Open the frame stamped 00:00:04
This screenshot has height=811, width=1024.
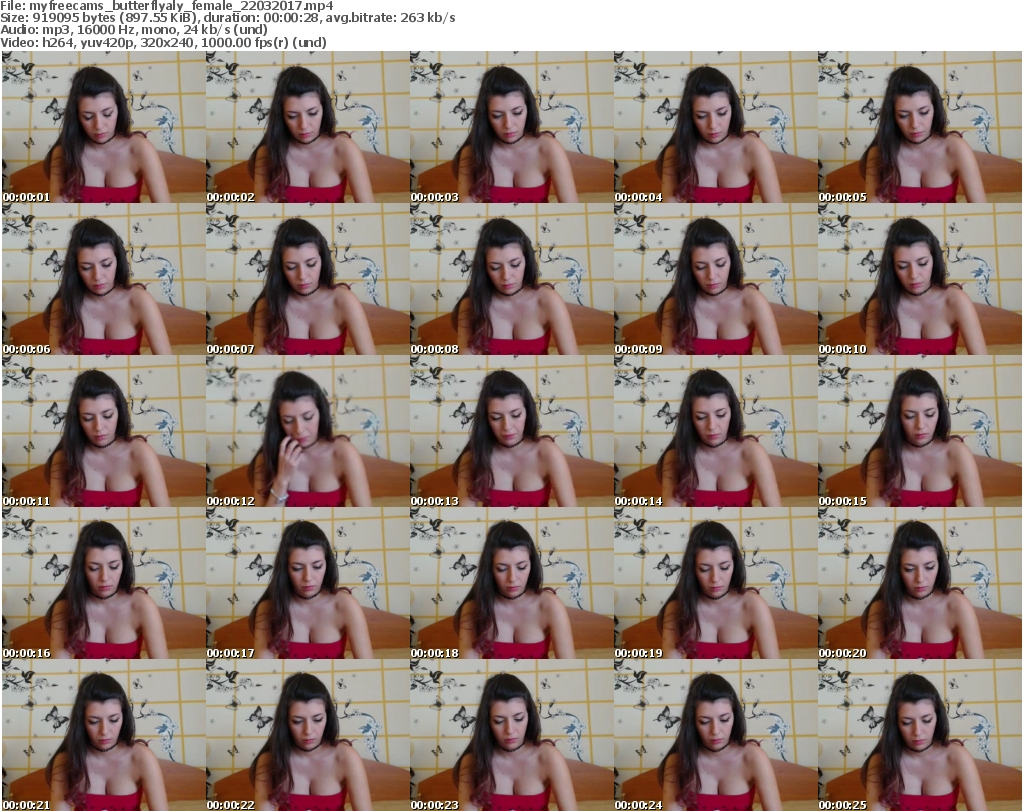716,127
